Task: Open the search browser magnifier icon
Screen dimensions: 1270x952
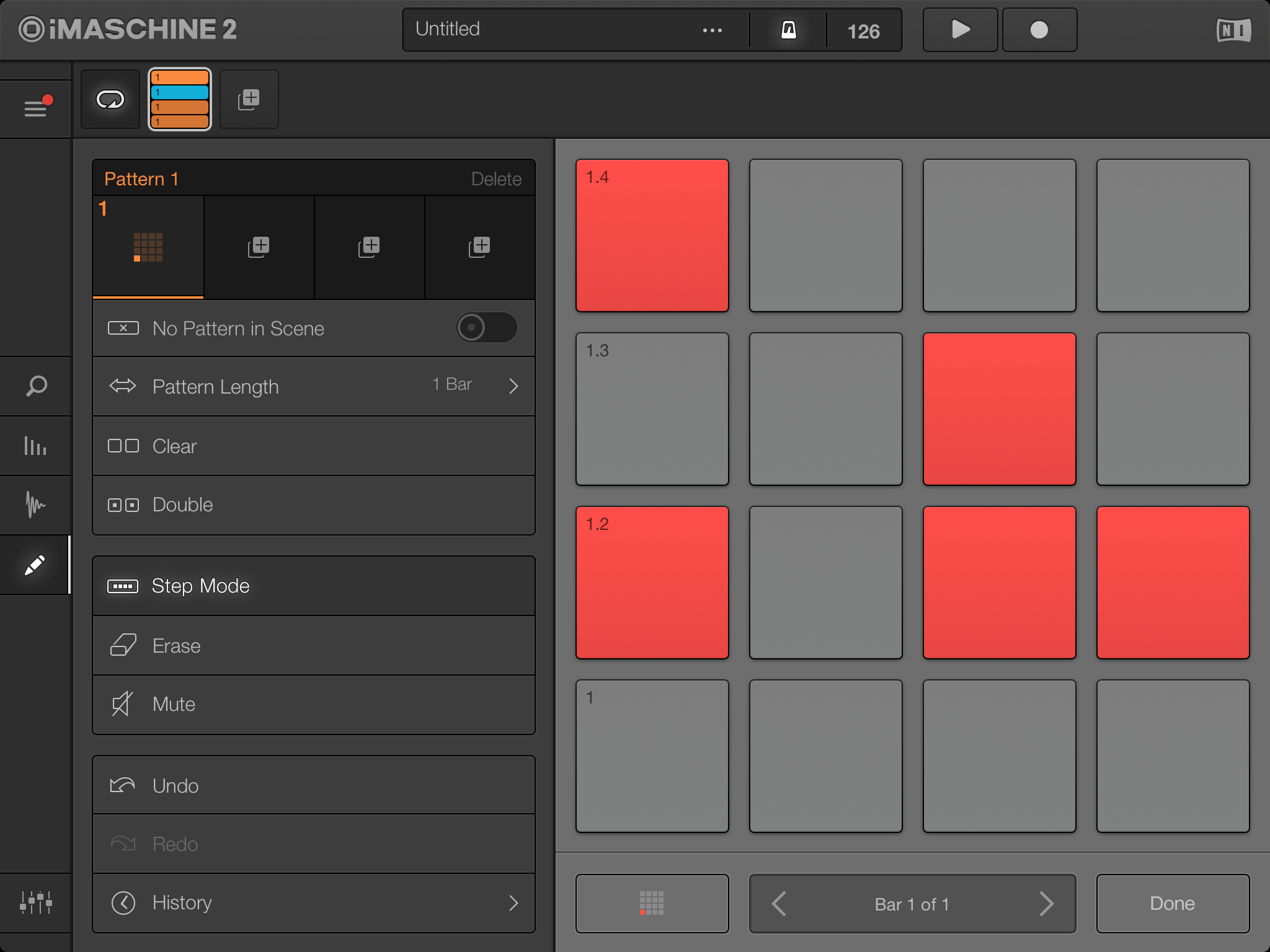Action: coord(36,386)
